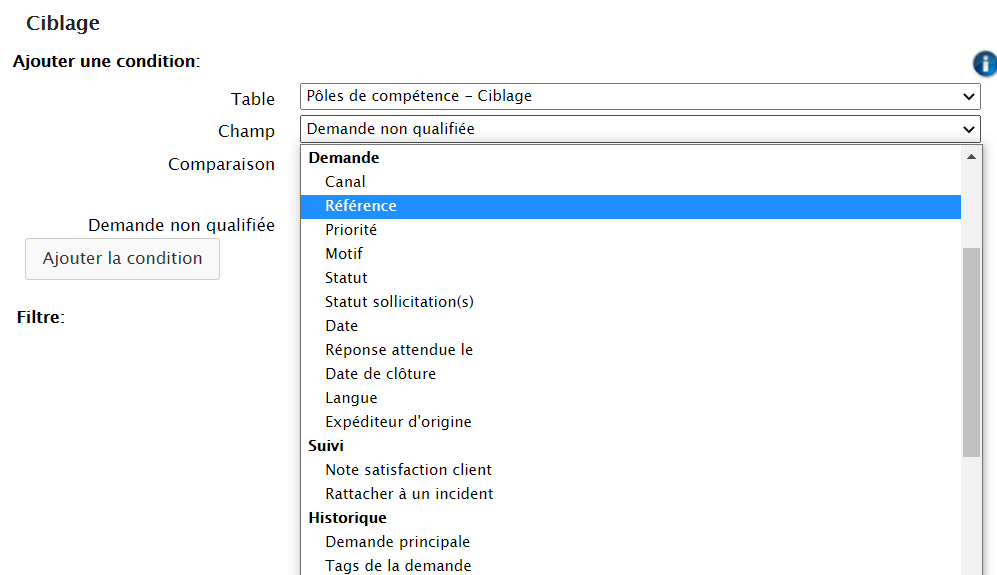The height and width of the screenshot is (575, 997).
Task: Click the blue information icon
Action: coord(984,64)
